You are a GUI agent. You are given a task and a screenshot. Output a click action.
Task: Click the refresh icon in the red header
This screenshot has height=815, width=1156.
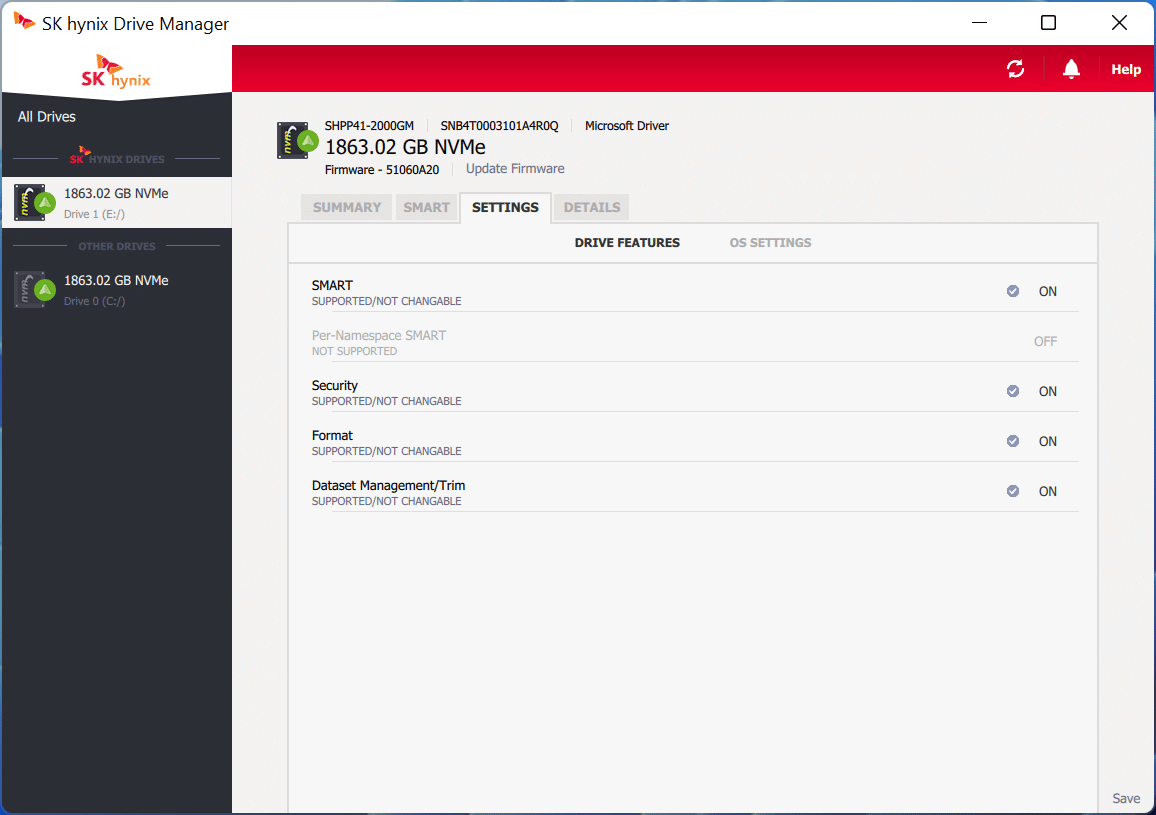tap(1015, 69)
